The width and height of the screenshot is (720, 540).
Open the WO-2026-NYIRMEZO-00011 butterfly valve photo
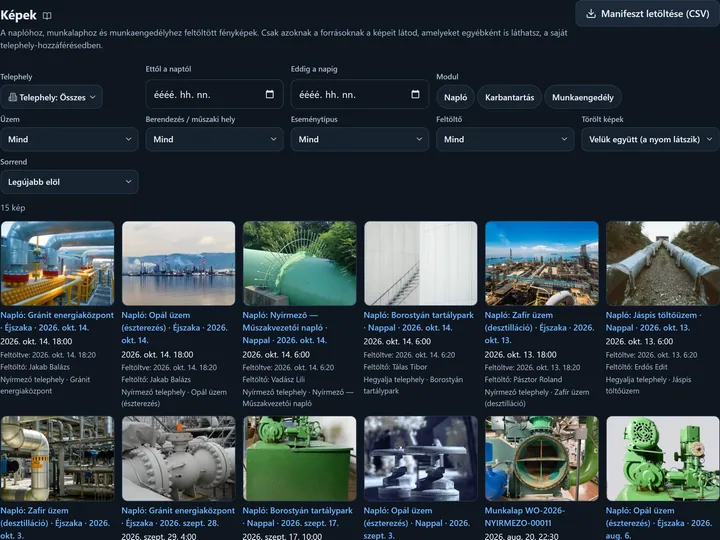click(542, 458)
